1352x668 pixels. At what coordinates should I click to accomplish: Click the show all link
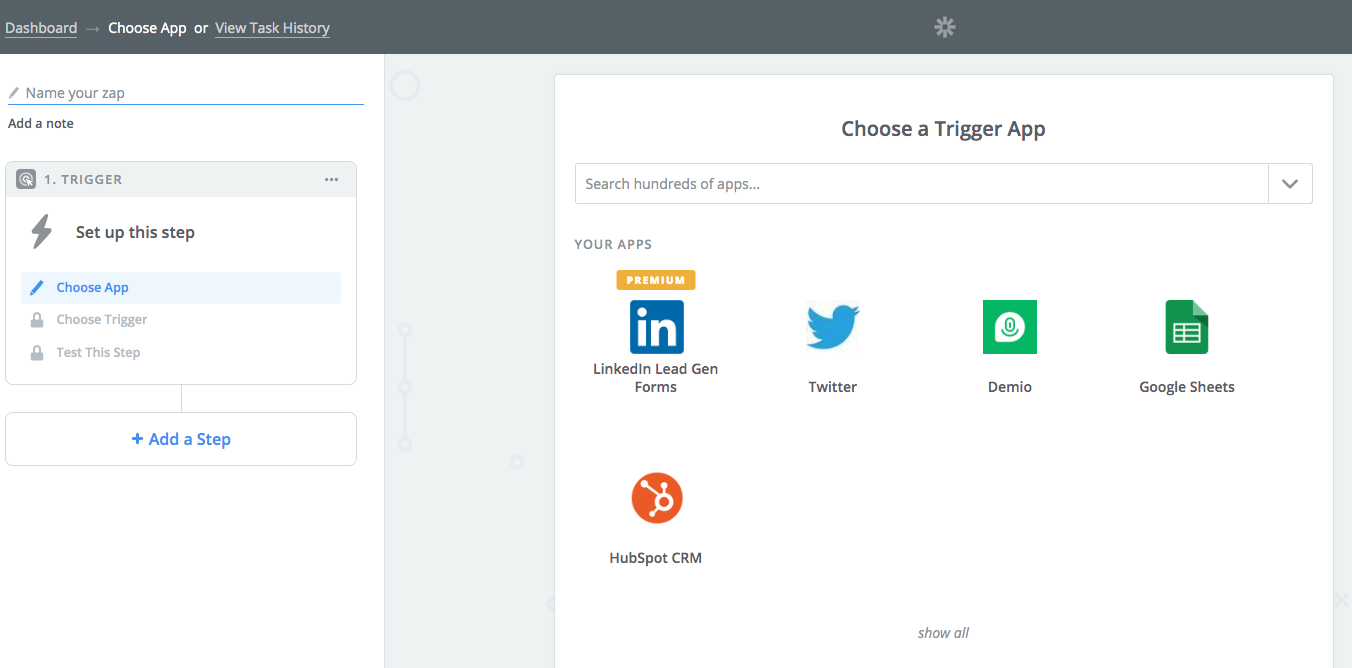click(x=943, y=633)
